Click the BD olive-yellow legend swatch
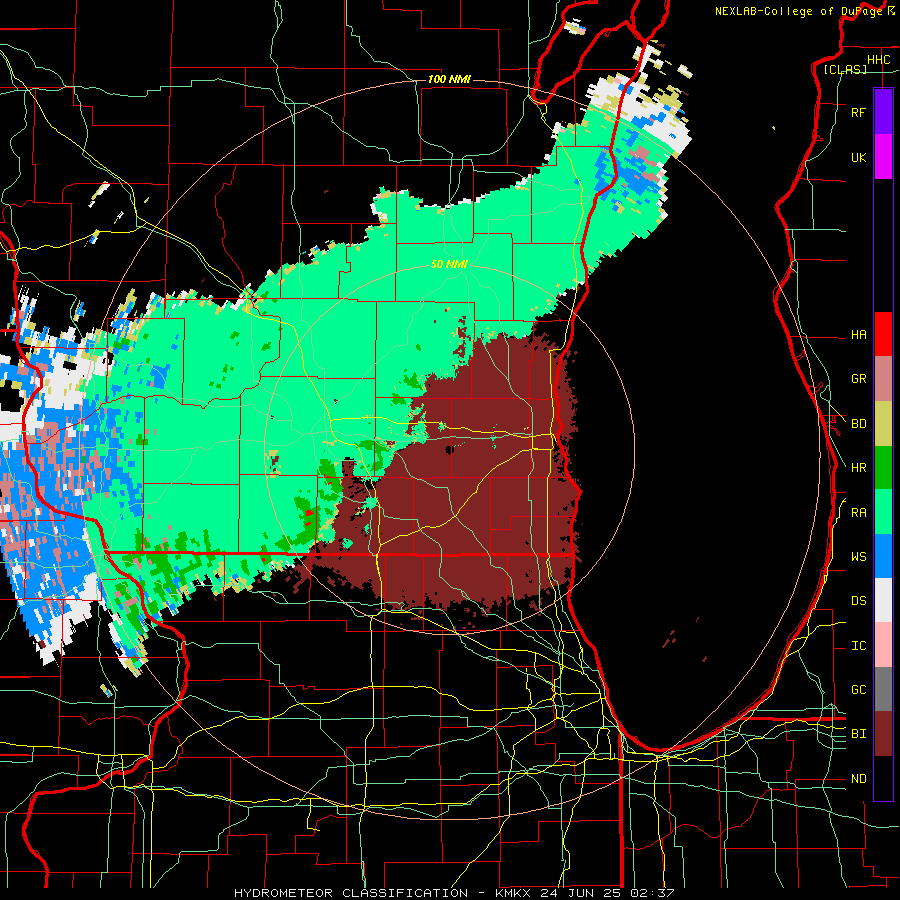Viewport: 900px width, 900px height. (883, 424)
